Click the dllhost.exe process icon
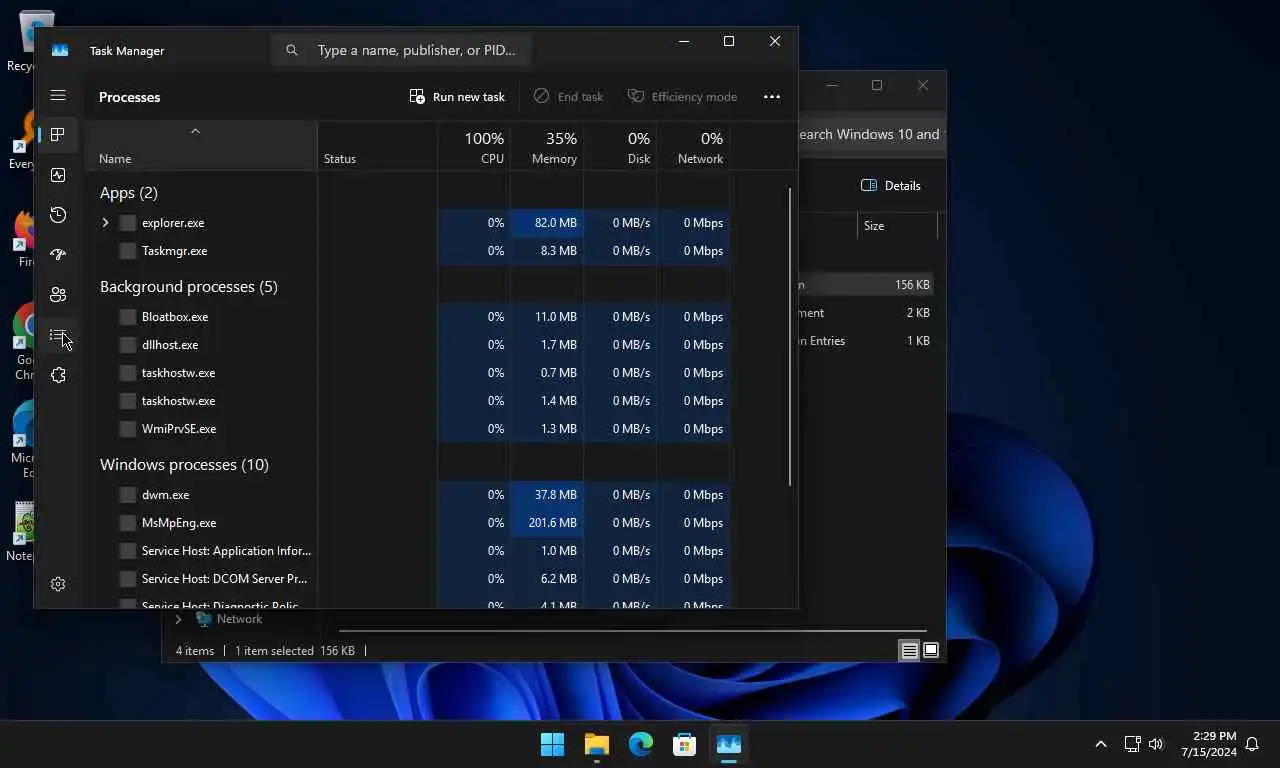Image resolution: width=1280 pixels, height=768 pixels. [x=127, y=345]
